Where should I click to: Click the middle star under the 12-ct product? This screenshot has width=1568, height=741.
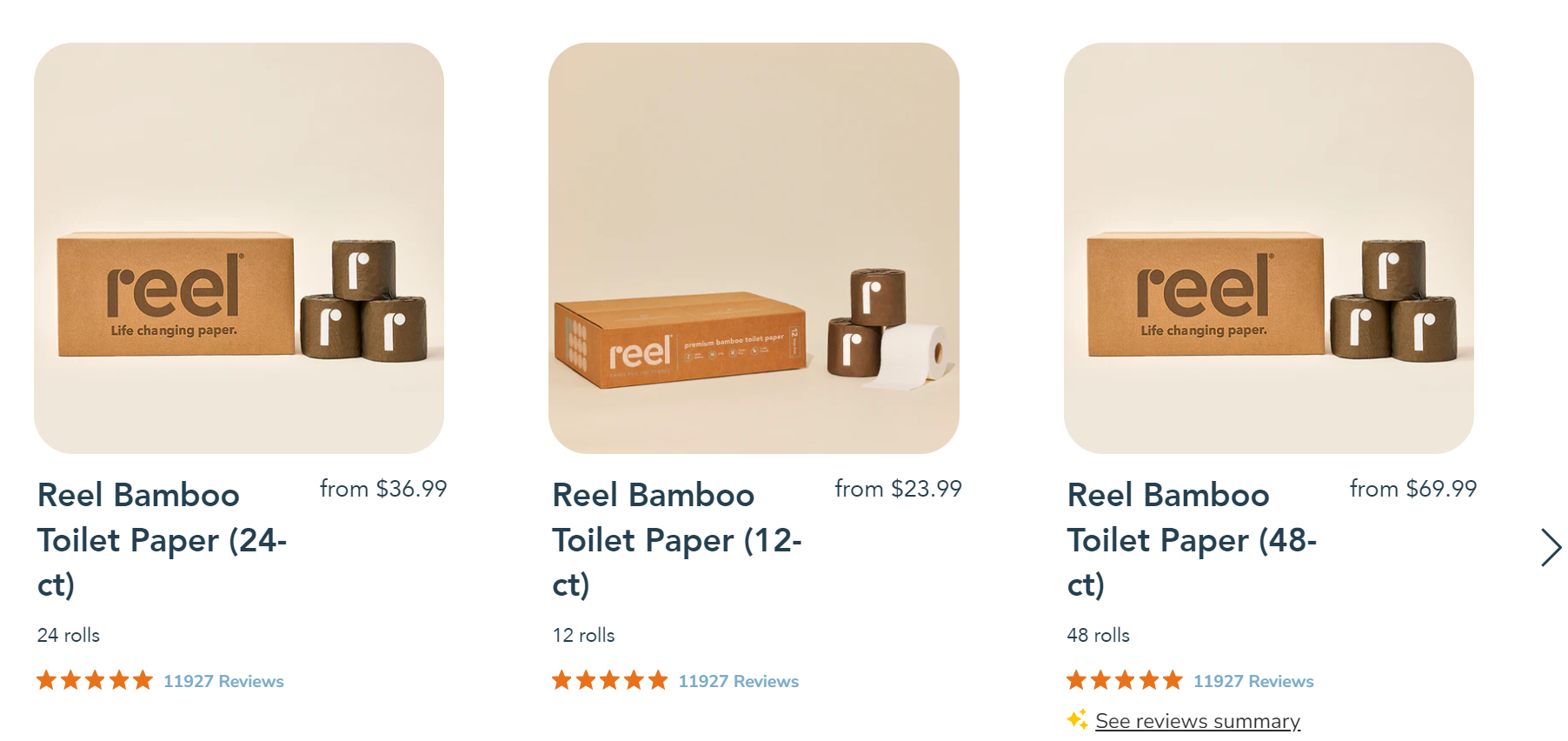coord(609,681)
